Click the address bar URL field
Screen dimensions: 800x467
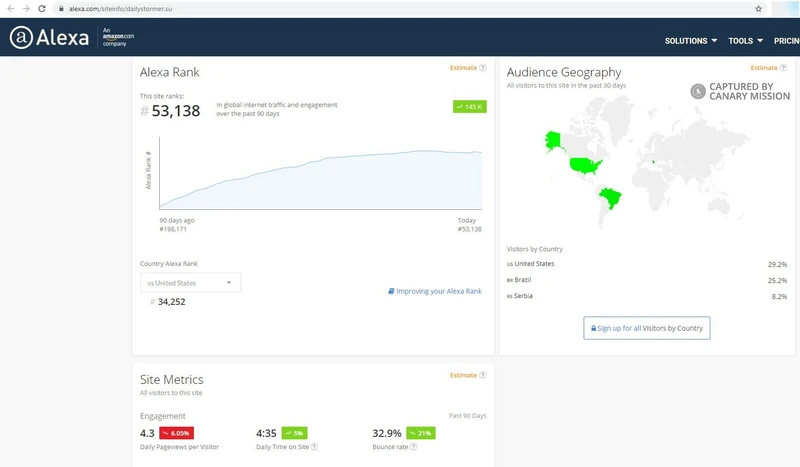tap(400, 8)
